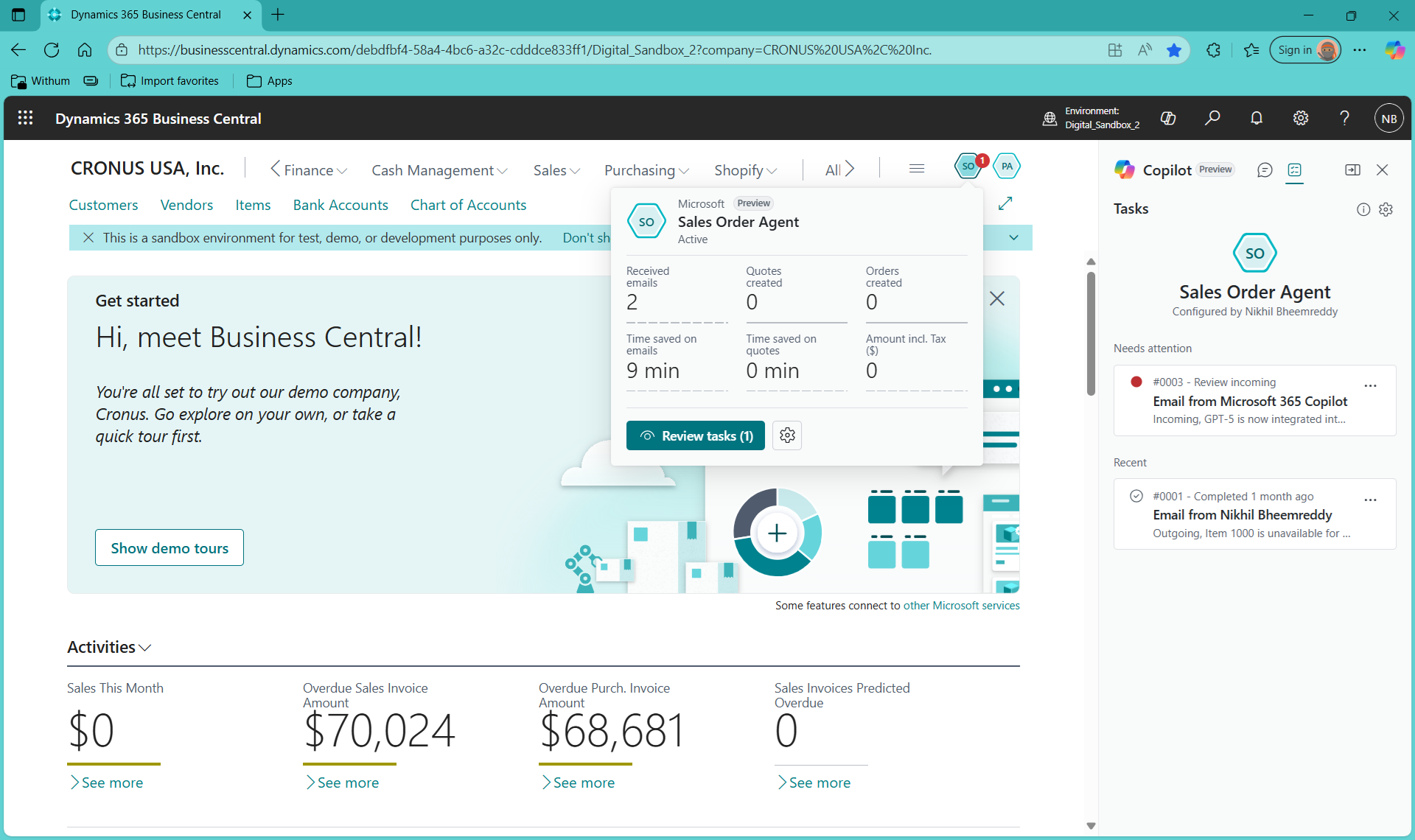Open the search magnifier in Business Central
This screenshot has width=1415, height=840.
click(x=1212, y=118)
